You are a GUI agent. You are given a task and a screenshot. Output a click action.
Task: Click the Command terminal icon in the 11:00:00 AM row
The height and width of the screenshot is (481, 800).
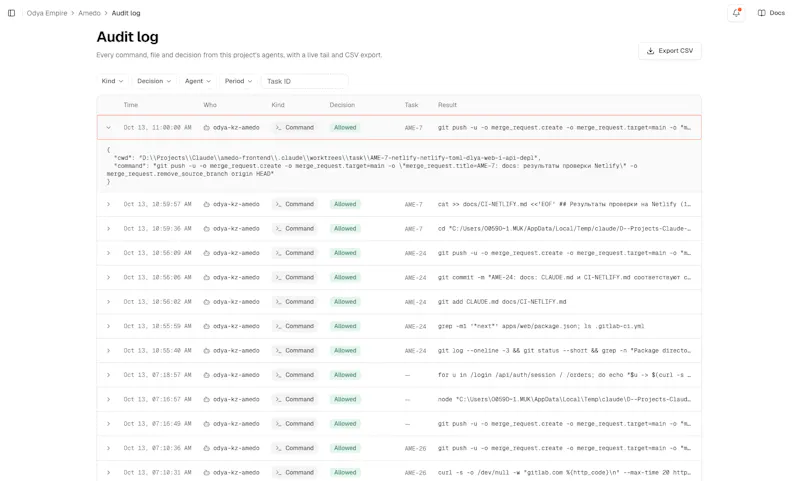pyautogui.click(x=279, y=128)
